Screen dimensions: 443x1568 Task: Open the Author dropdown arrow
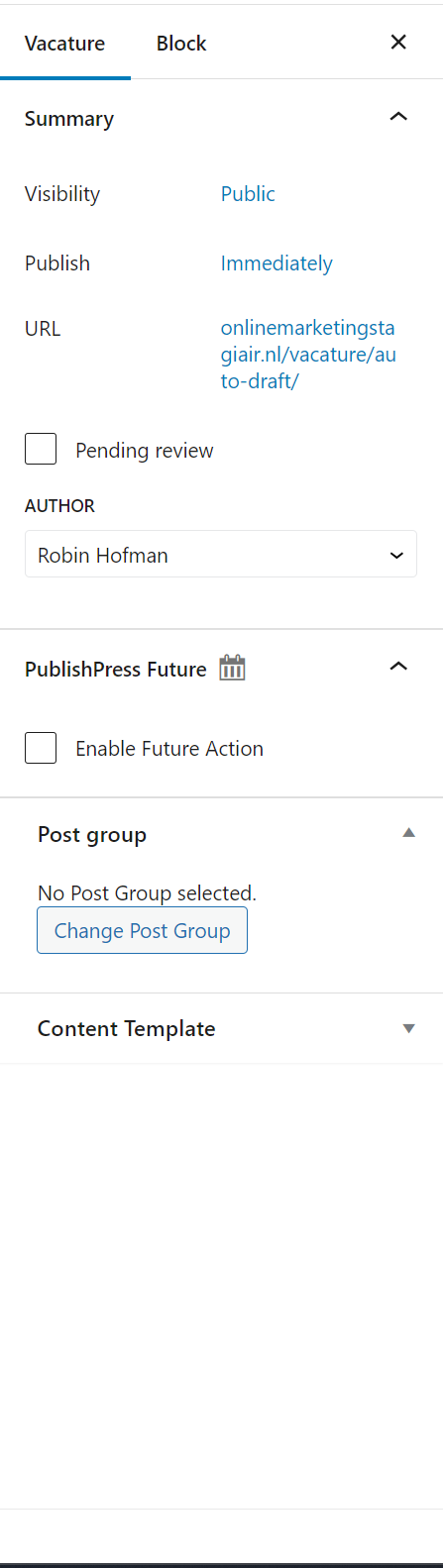(396, 556)
